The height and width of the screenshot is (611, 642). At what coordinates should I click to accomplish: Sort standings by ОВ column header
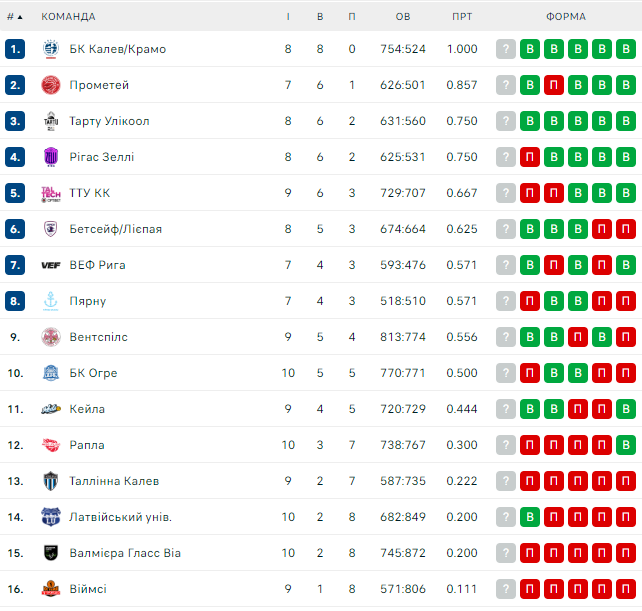[x=403, y=17]
